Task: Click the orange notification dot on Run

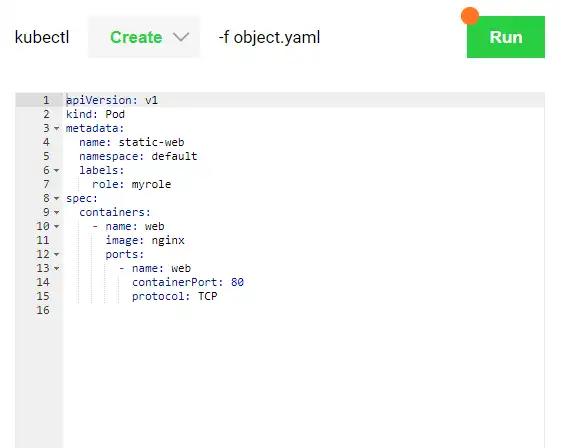Action: point(470,16)
